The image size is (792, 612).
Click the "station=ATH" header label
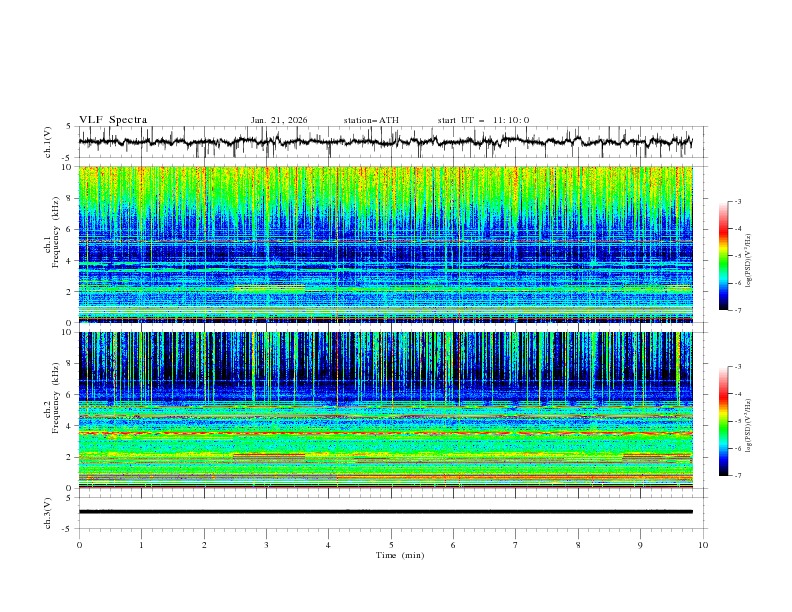(371, 120)
